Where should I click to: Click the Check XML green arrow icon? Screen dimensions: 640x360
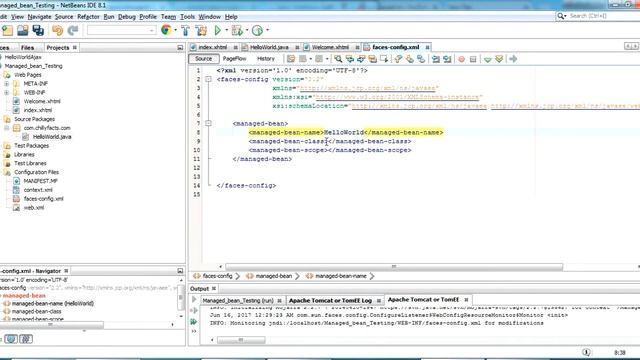click(x=487, y=59)
